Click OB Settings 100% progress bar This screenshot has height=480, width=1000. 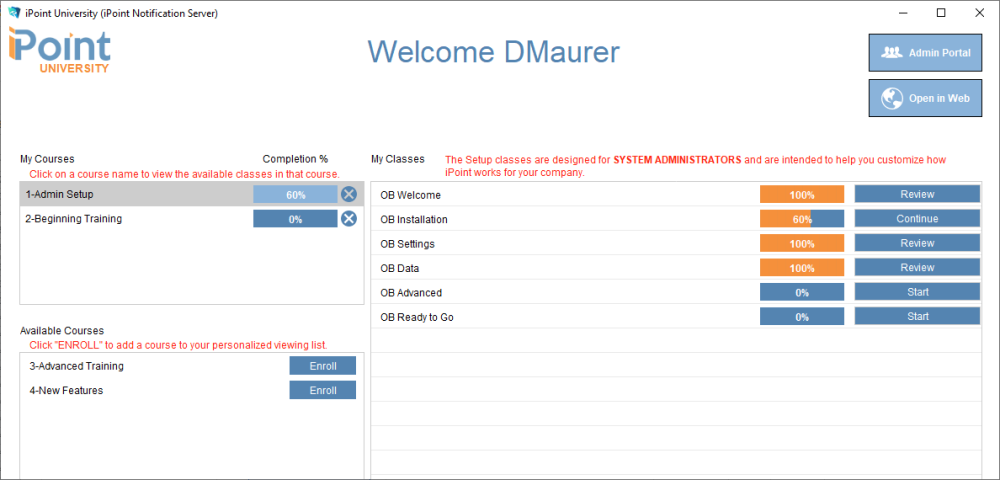click(x=802, y=243)
